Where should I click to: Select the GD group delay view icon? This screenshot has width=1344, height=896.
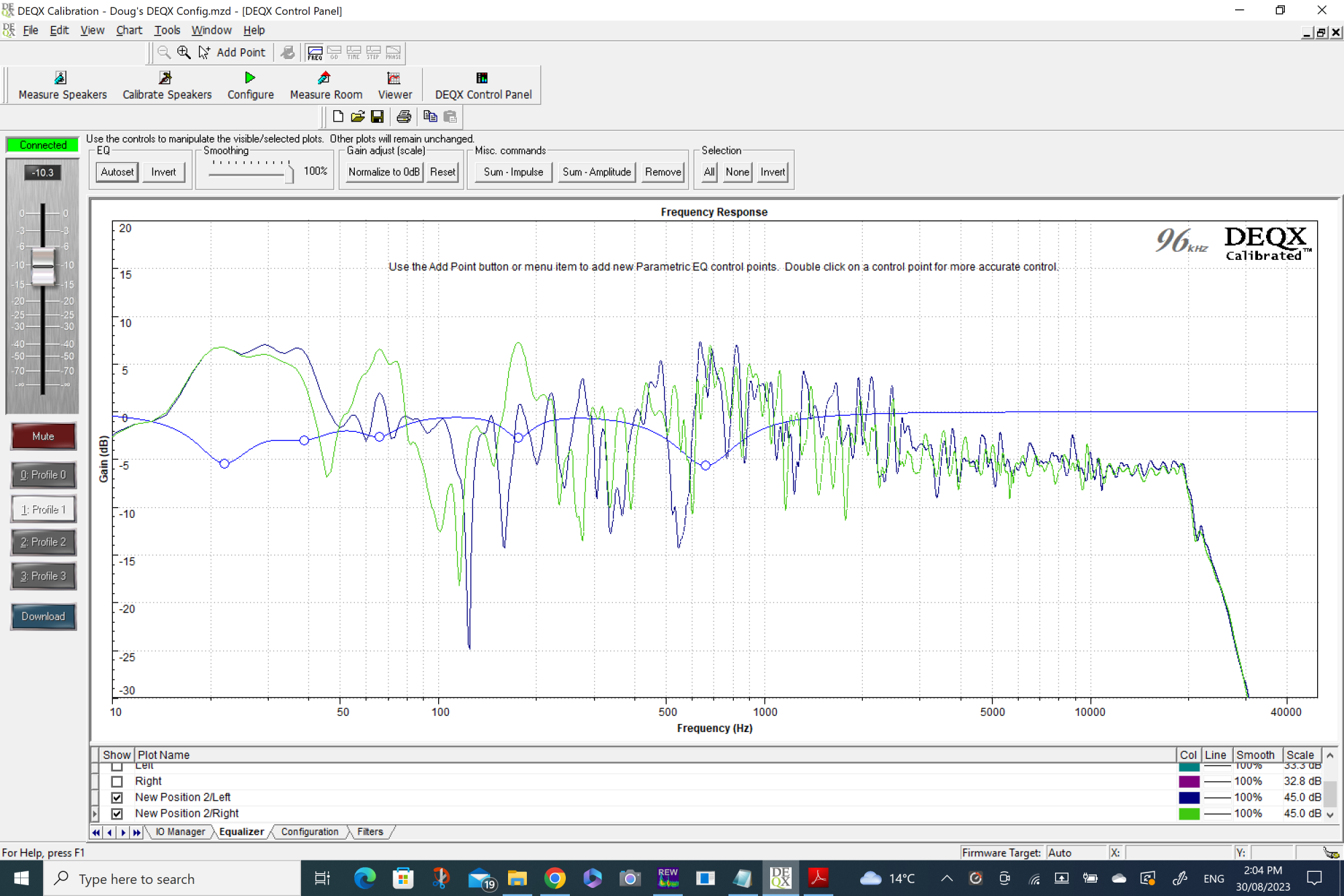(x=334, y=52)
